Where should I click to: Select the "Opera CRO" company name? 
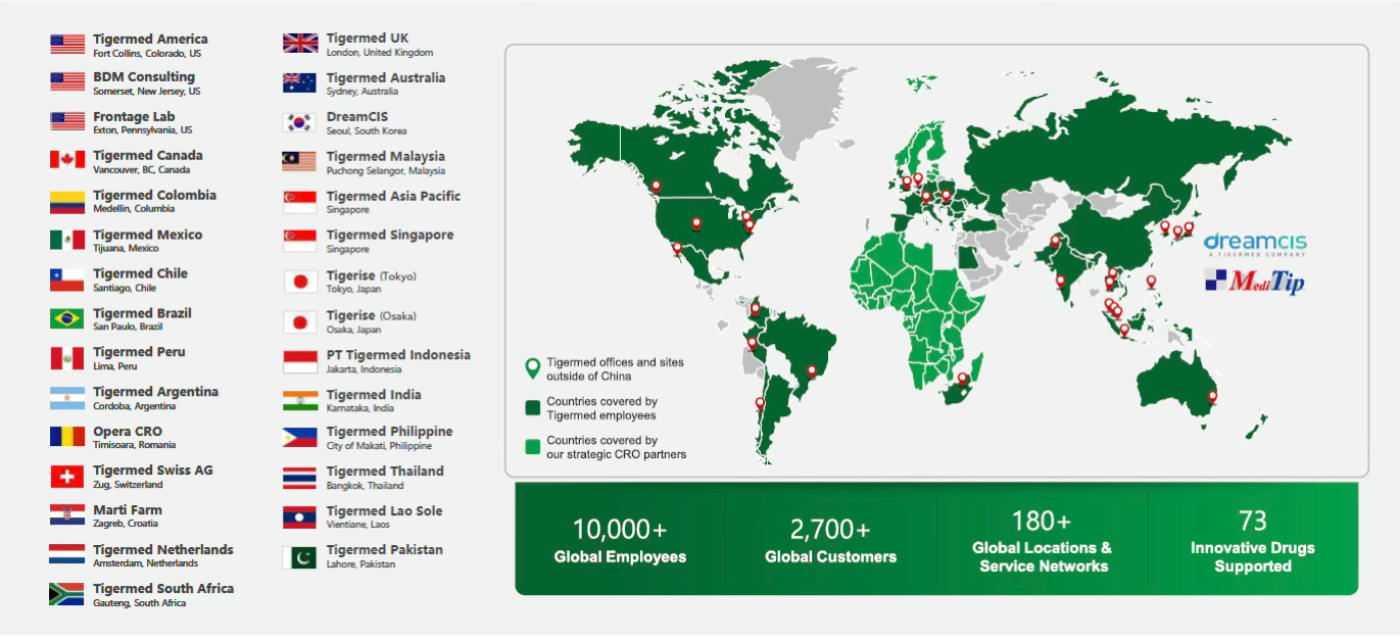point(128,432)
